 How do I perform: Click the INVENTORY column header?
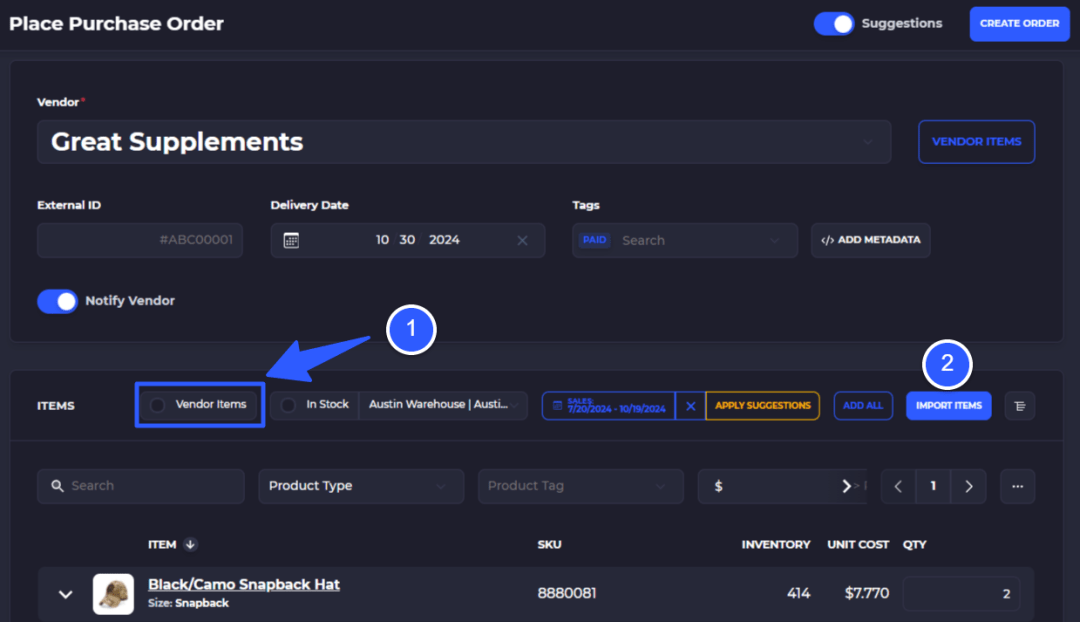click(x=776, y=545)
